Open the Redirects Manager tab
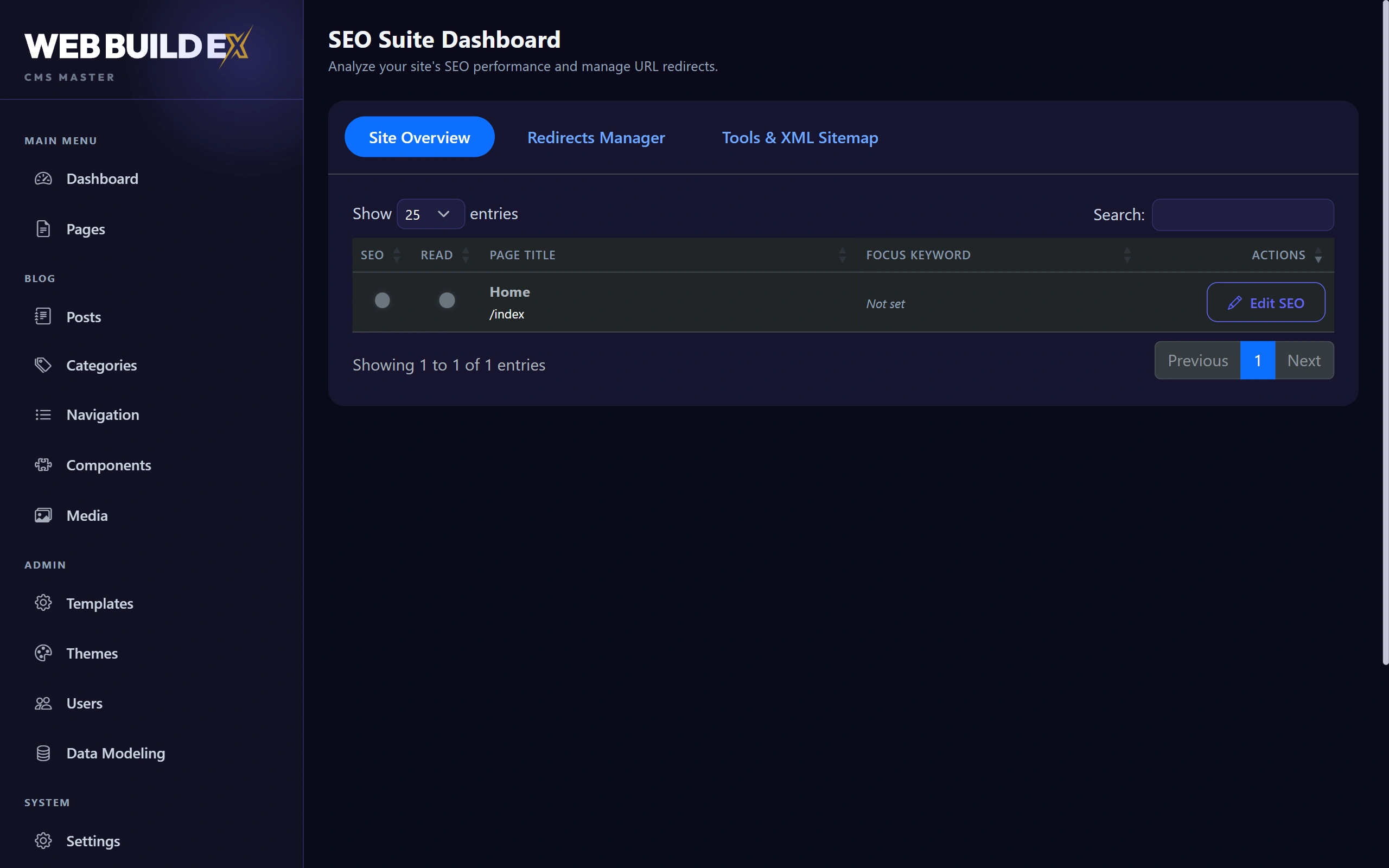Screen dimensions: 1389x868 click(596, 137)
